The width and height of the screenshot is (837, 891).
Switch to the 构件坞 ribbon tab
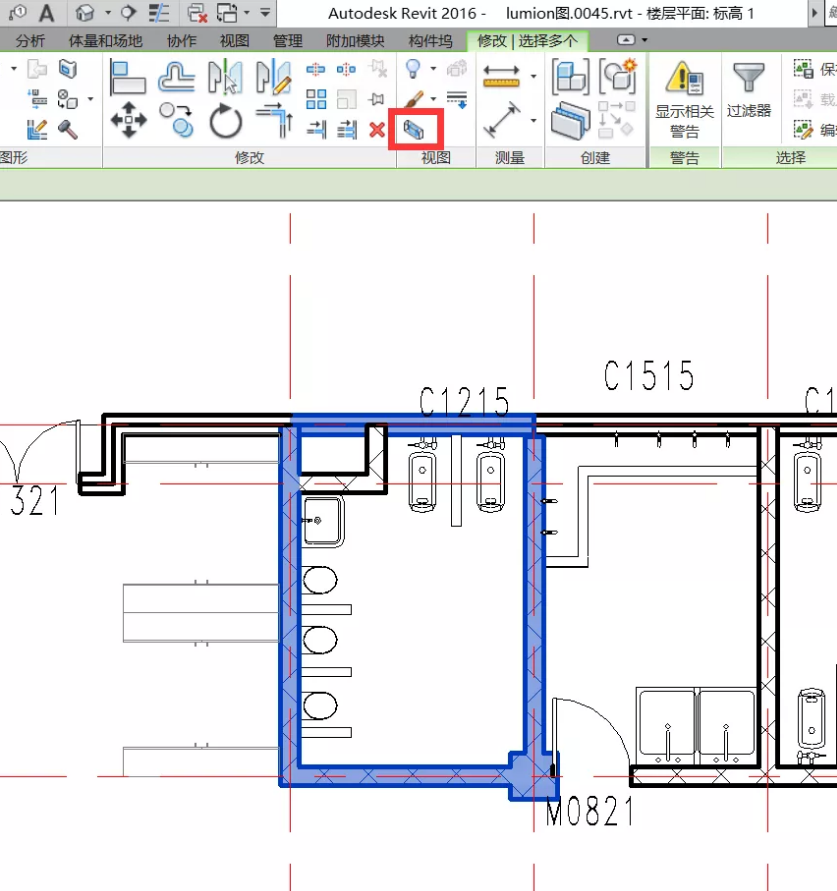pos(430,40)
